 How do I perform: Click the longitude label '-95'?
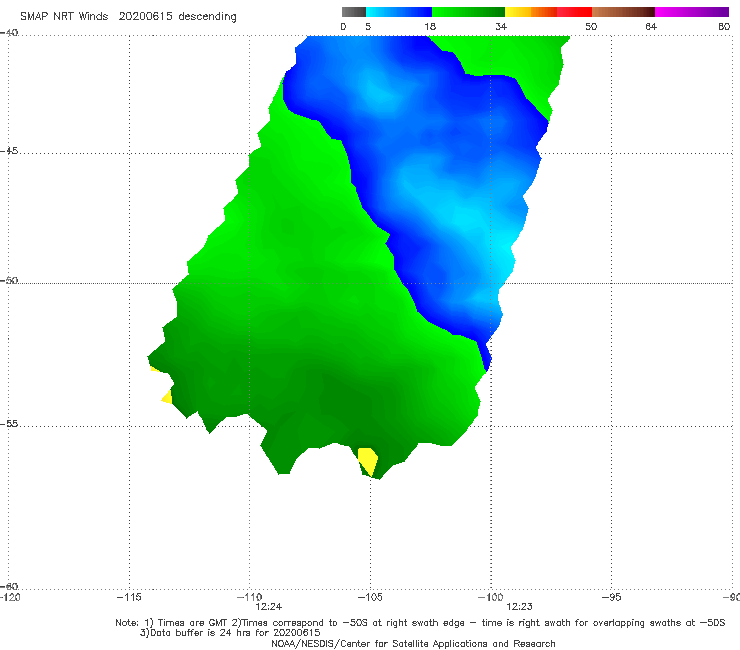tap(612, 597)
